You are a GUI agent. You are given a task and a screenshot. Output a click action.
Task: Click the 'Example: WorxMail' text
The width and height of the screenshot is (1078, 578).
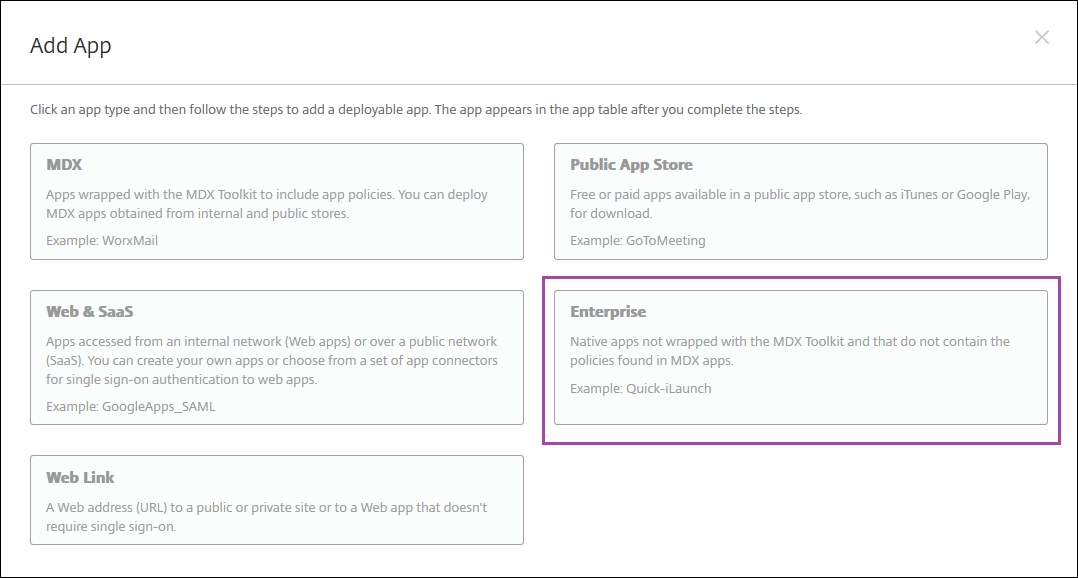click(x=102, y=241)
